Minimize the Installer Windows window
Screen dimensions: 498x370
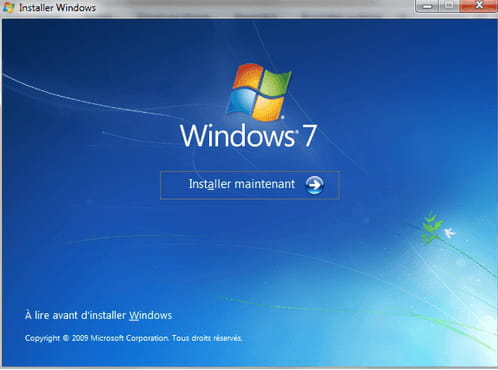[427, 6]
